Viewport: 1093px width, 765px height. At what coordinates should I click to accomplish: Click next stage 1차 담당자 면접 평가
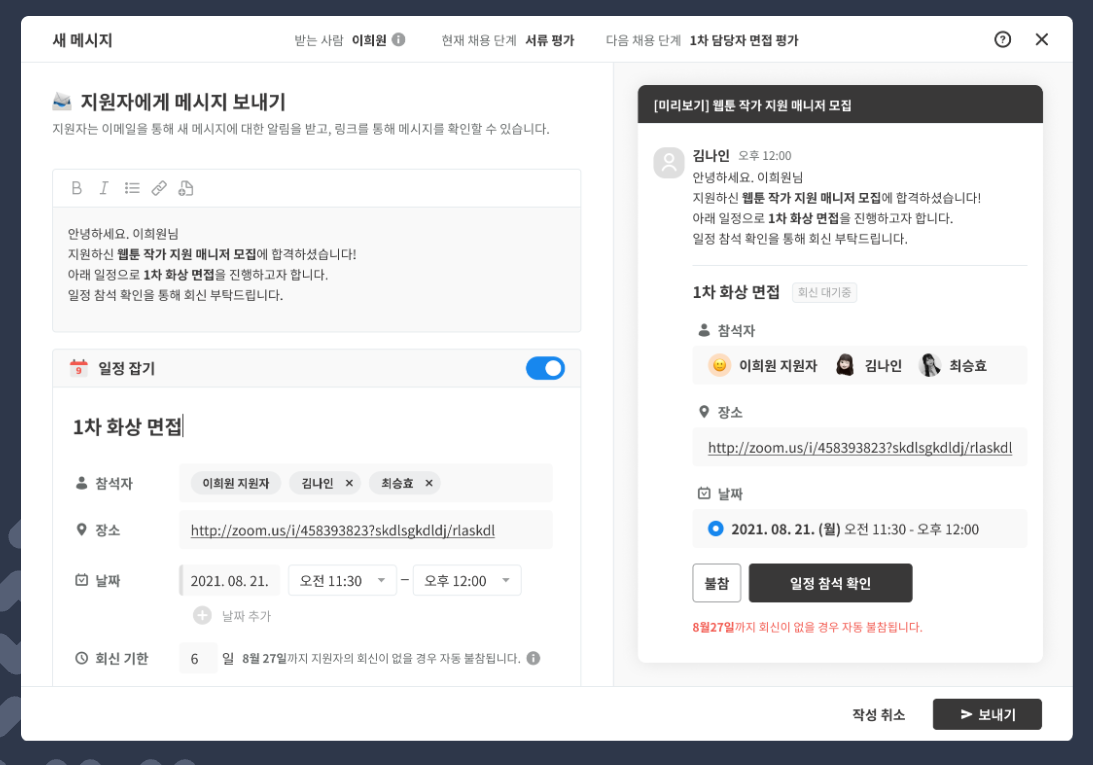(x=744, y=40)
